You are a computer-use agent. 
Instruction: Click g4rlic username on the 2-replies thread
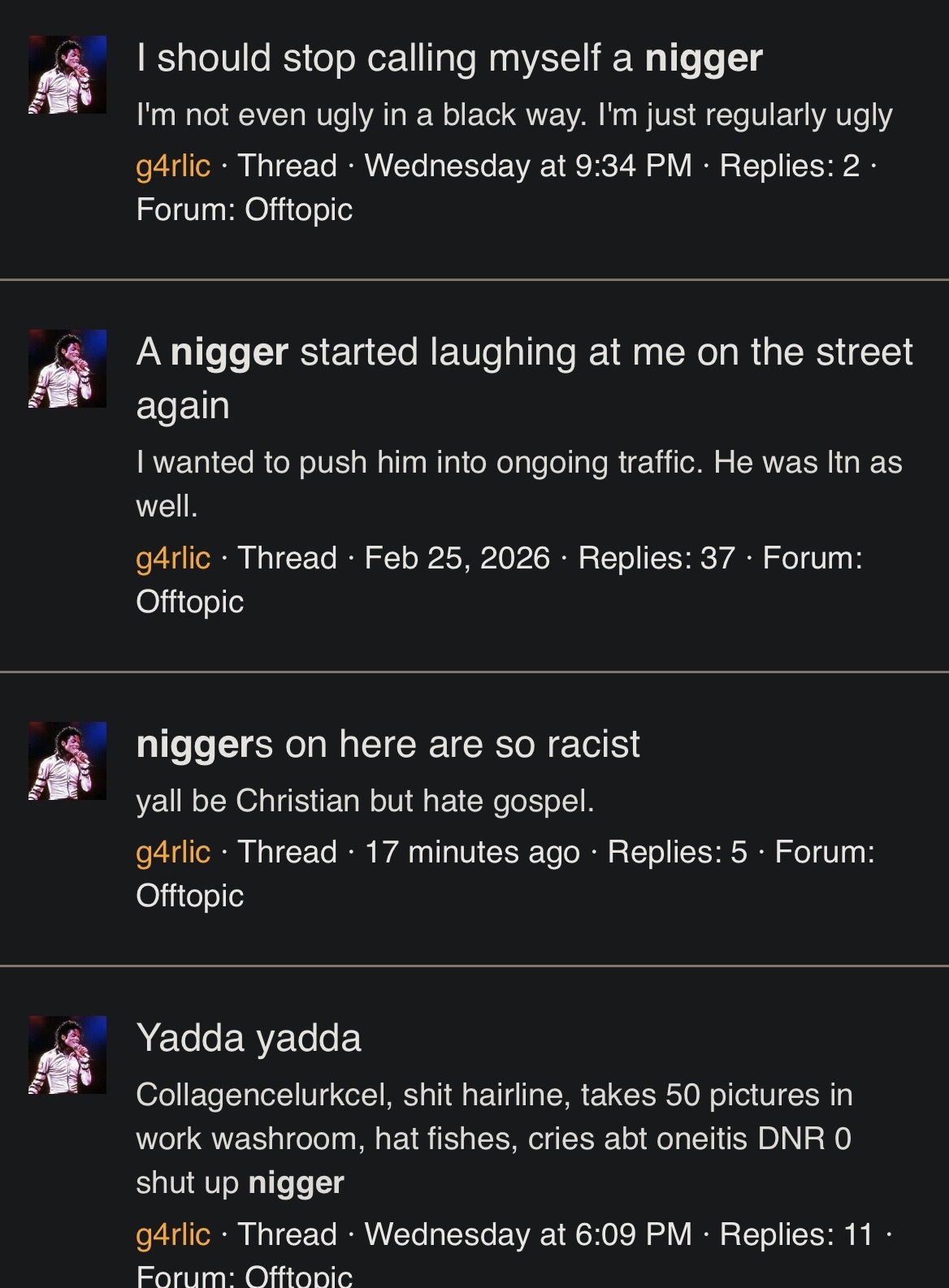173,166
